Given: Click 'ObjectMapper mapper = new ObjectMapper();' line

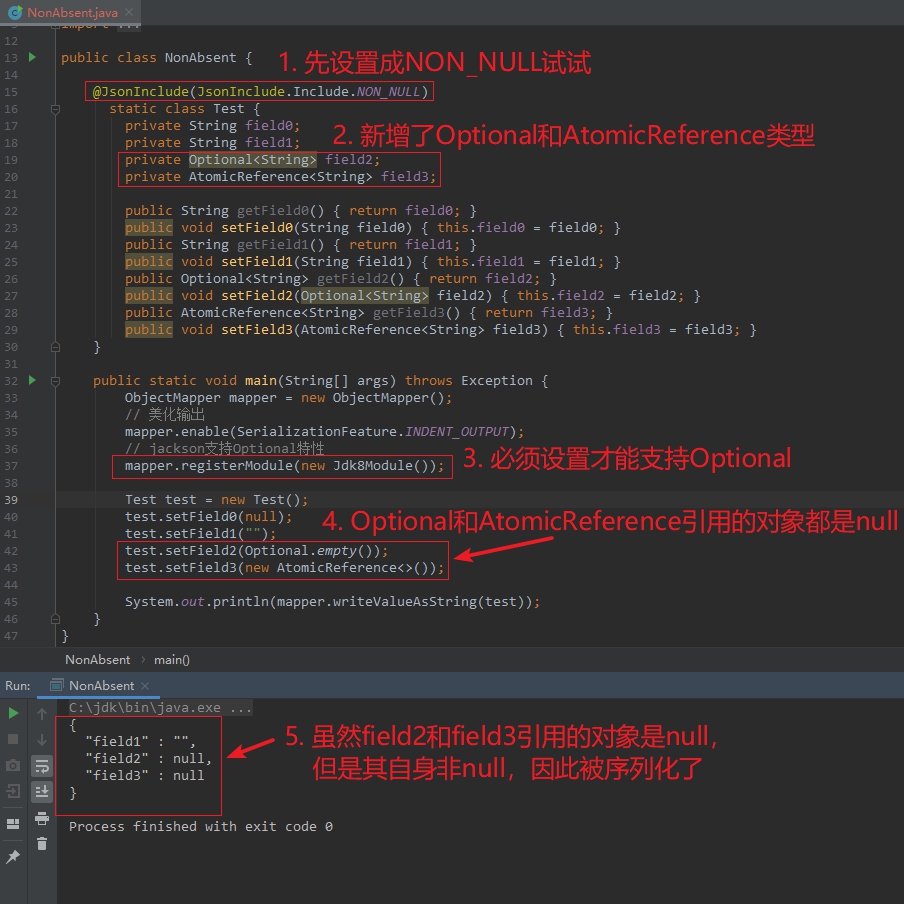Looking at the screenshot, I should [288, 398].
